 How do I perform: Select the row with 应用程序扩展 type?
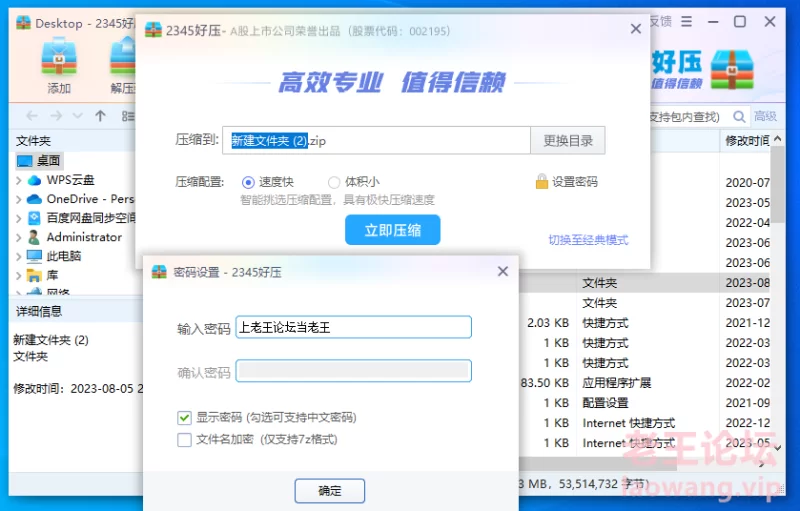(645, 383)
